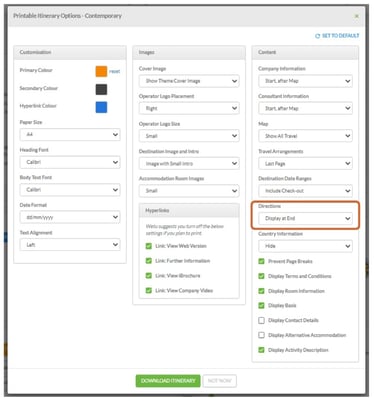Uncheck Link: View Web Version
The width and height of the screenshot is (375, 401).
(x=149, y=246)
